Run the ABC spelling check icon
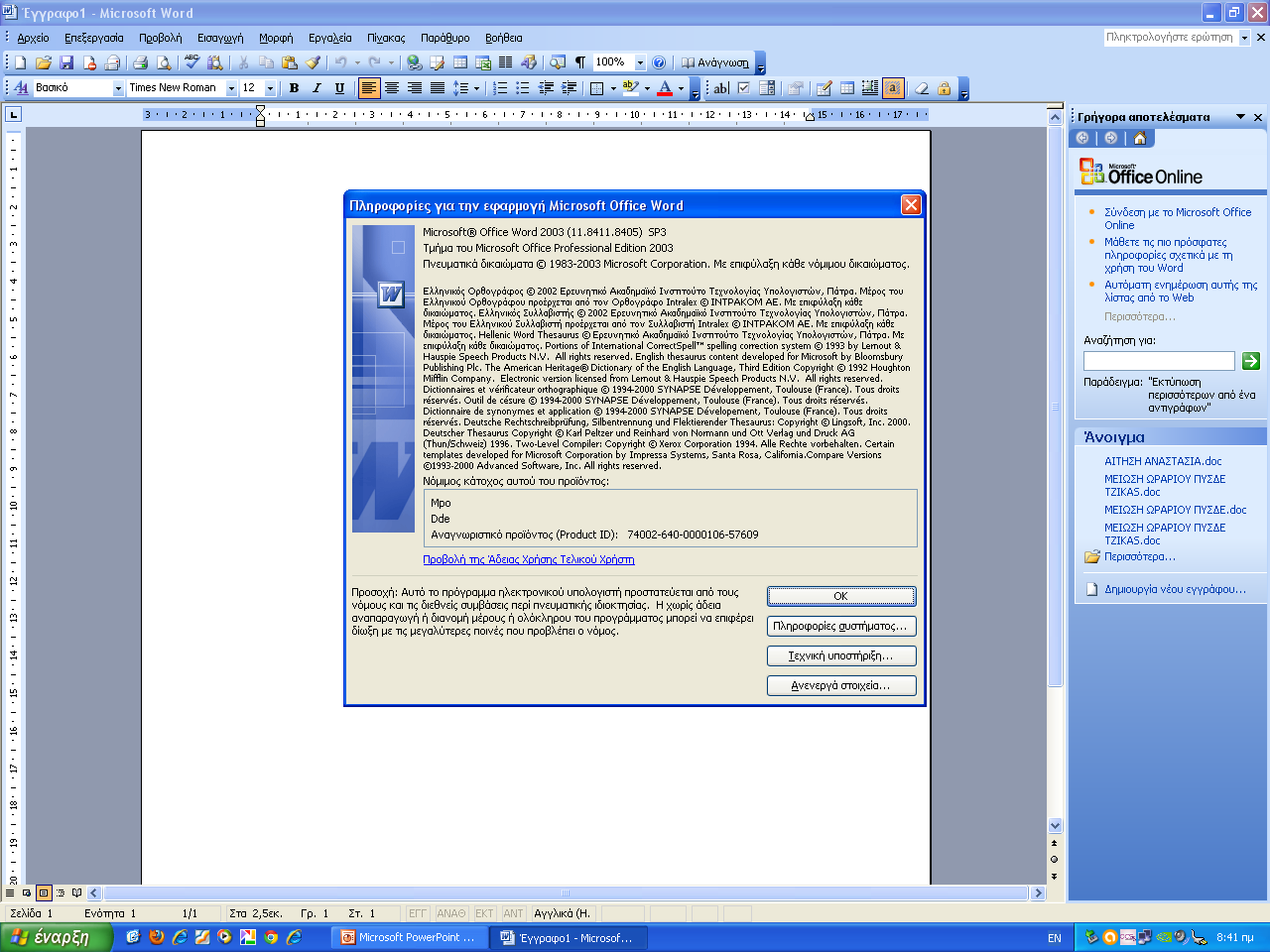This screenshot has width=1270, height=952. [191, 62]
